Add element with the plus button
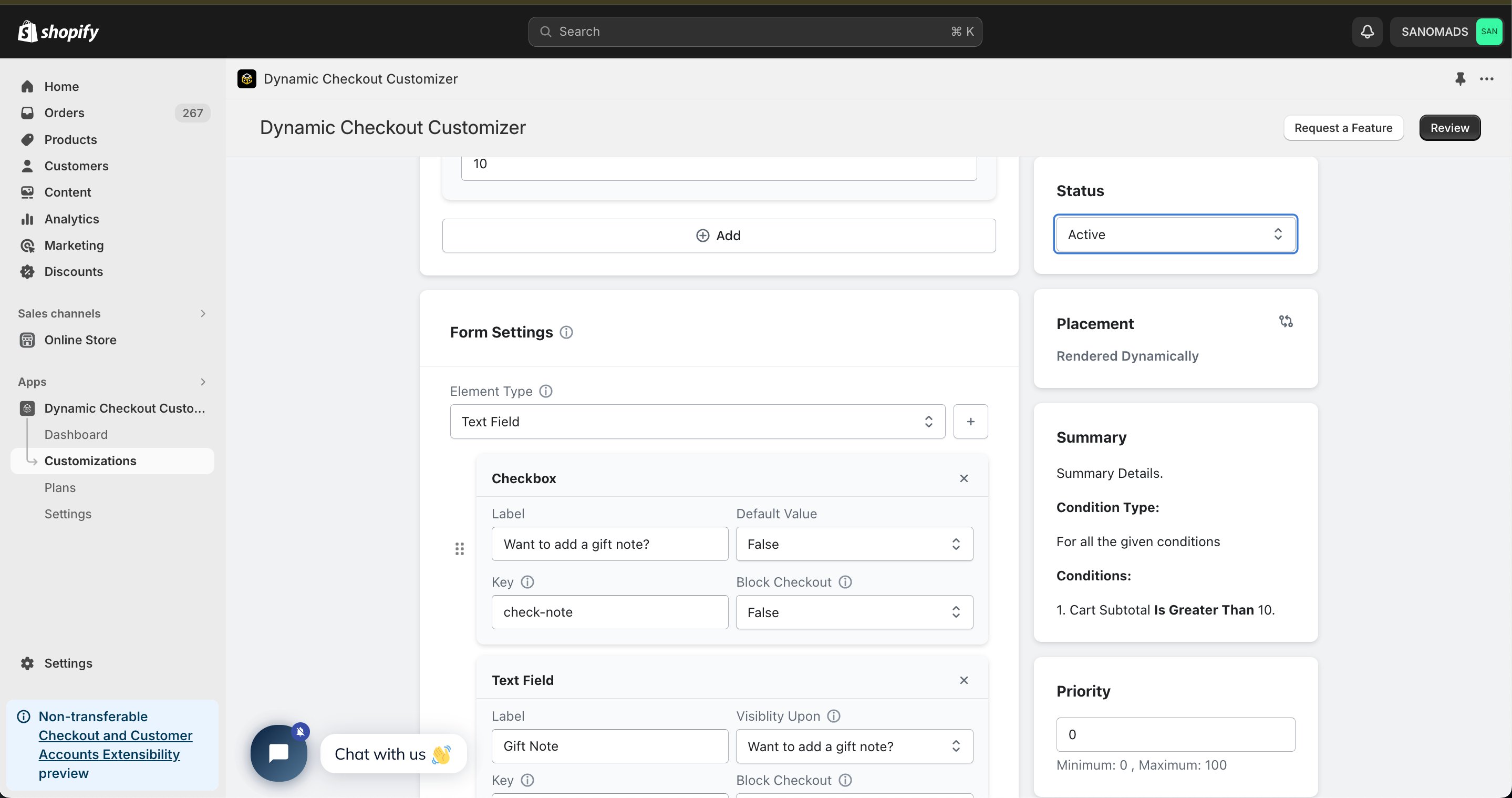Viewport: 1512px width, 798px height. 970,422
